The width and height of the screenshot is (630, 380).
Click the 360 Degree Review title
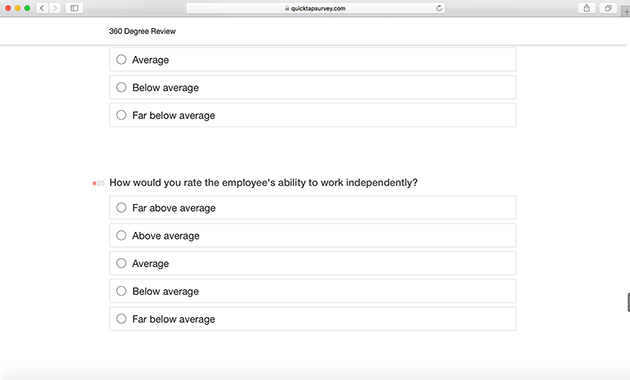pos(142,31)
